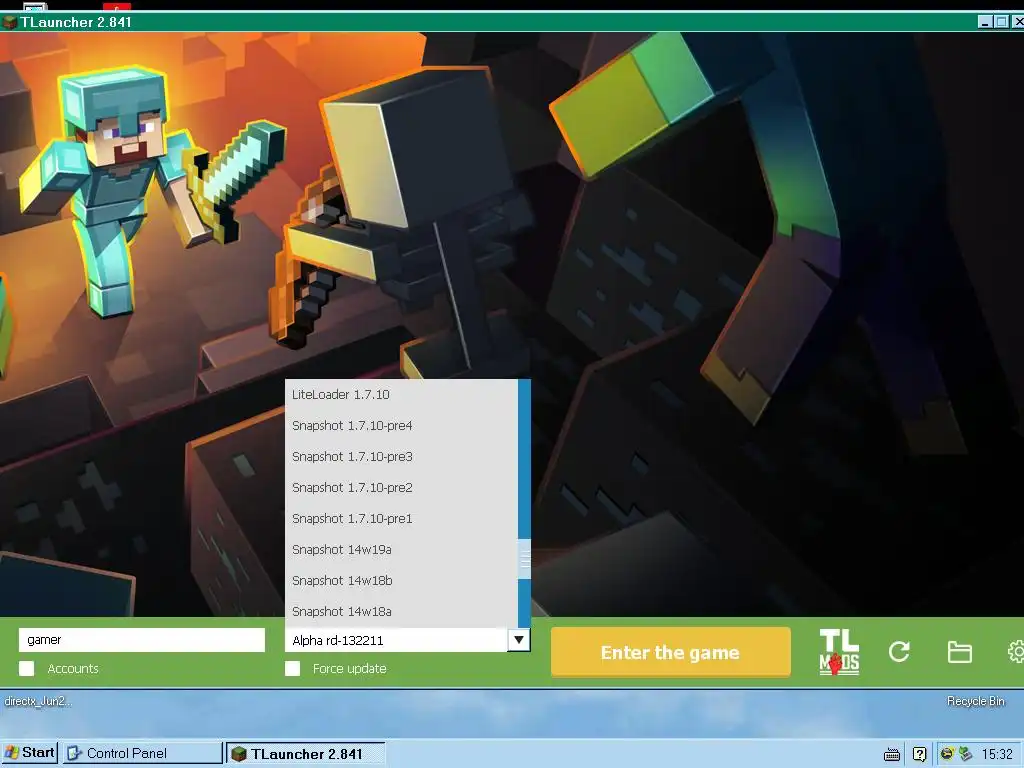Image resolution: width=1024 pixels, height=768 pixels.
Task: Collapse the version dropdown arrow
Action: pos(519,640)
